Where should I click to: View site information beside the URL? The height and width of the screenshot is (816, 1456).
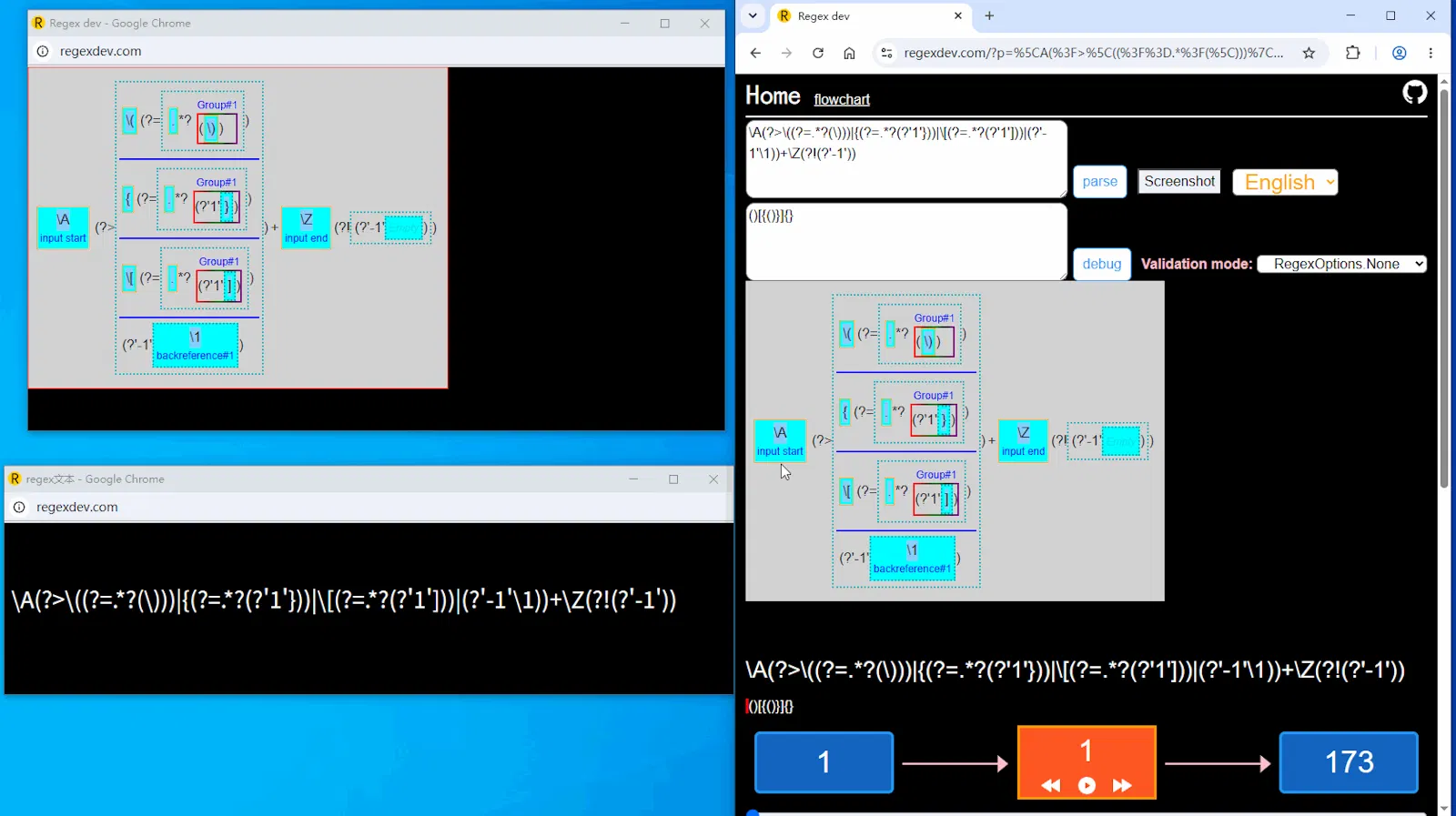point(886,53)
